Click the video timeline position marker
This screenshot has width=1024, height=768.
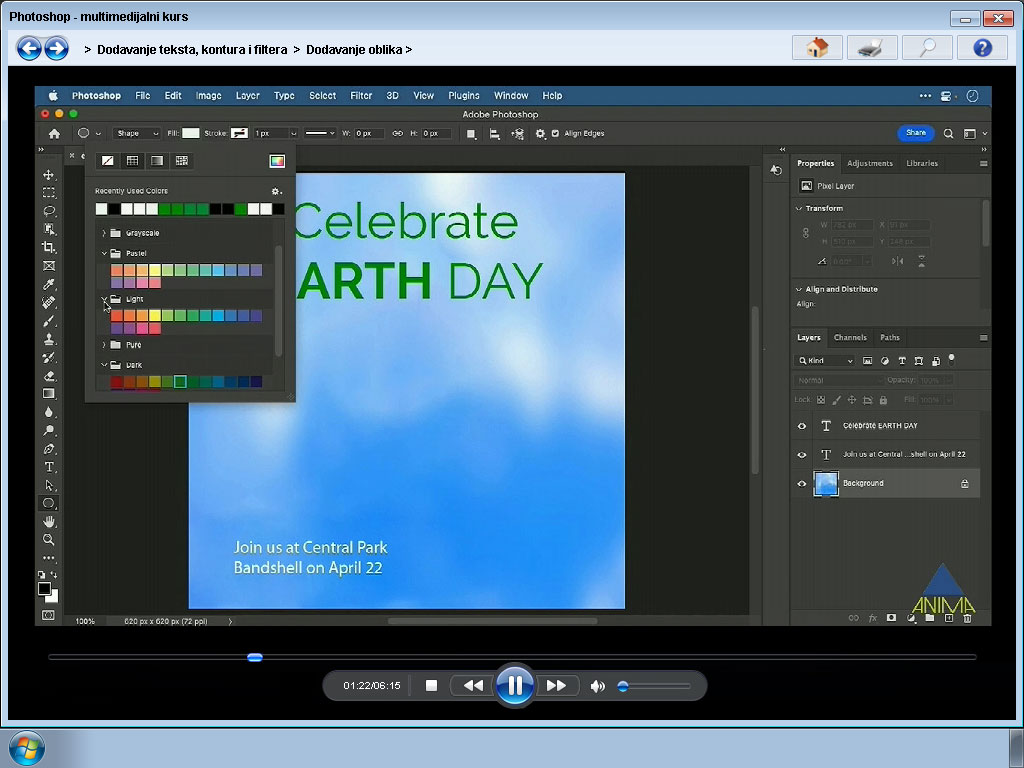(x=255, y=657)
